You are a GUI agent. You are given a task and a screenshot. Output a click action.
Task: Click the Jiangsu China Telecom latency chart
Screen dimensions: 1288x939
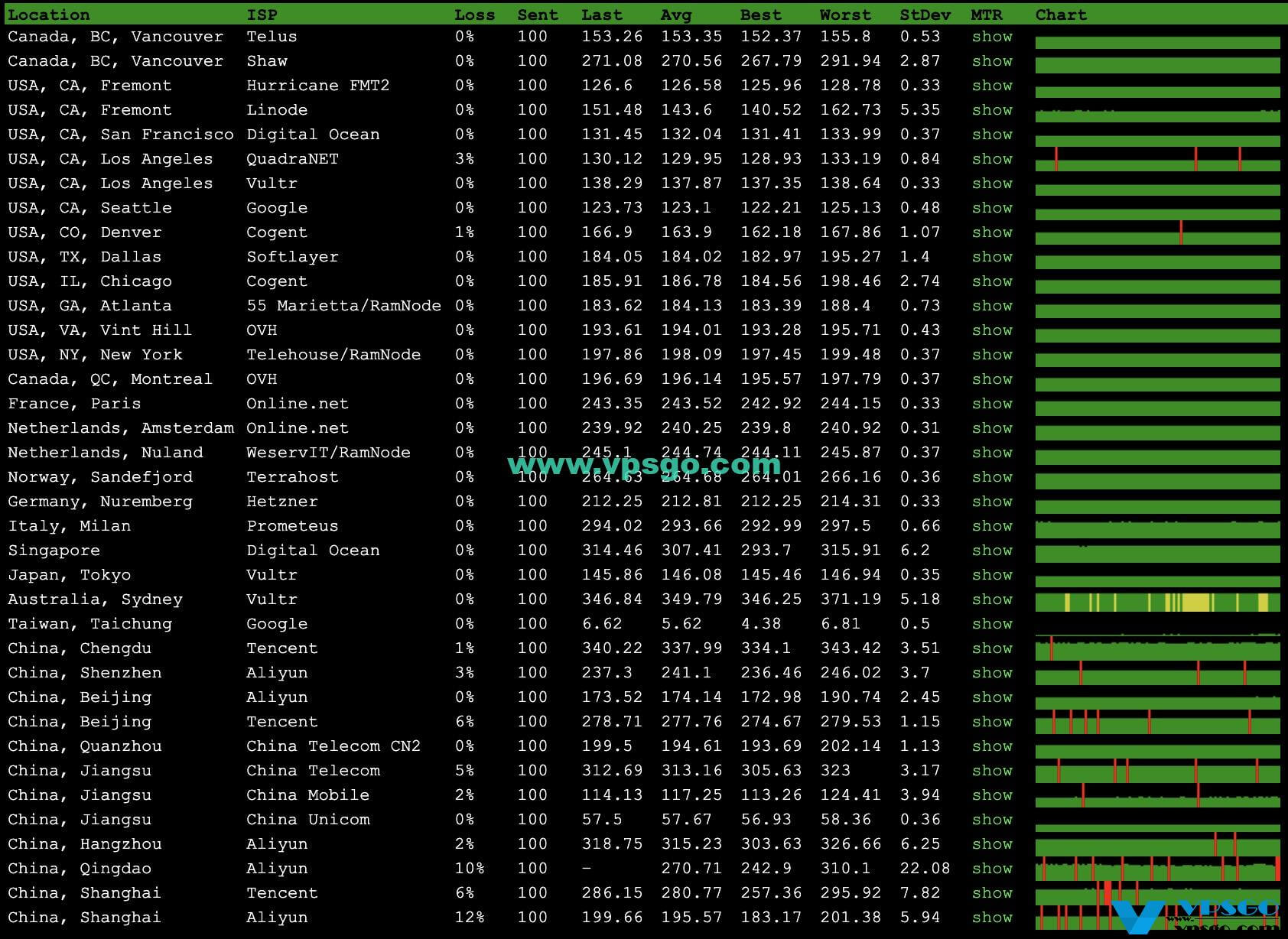point(1157,771)
